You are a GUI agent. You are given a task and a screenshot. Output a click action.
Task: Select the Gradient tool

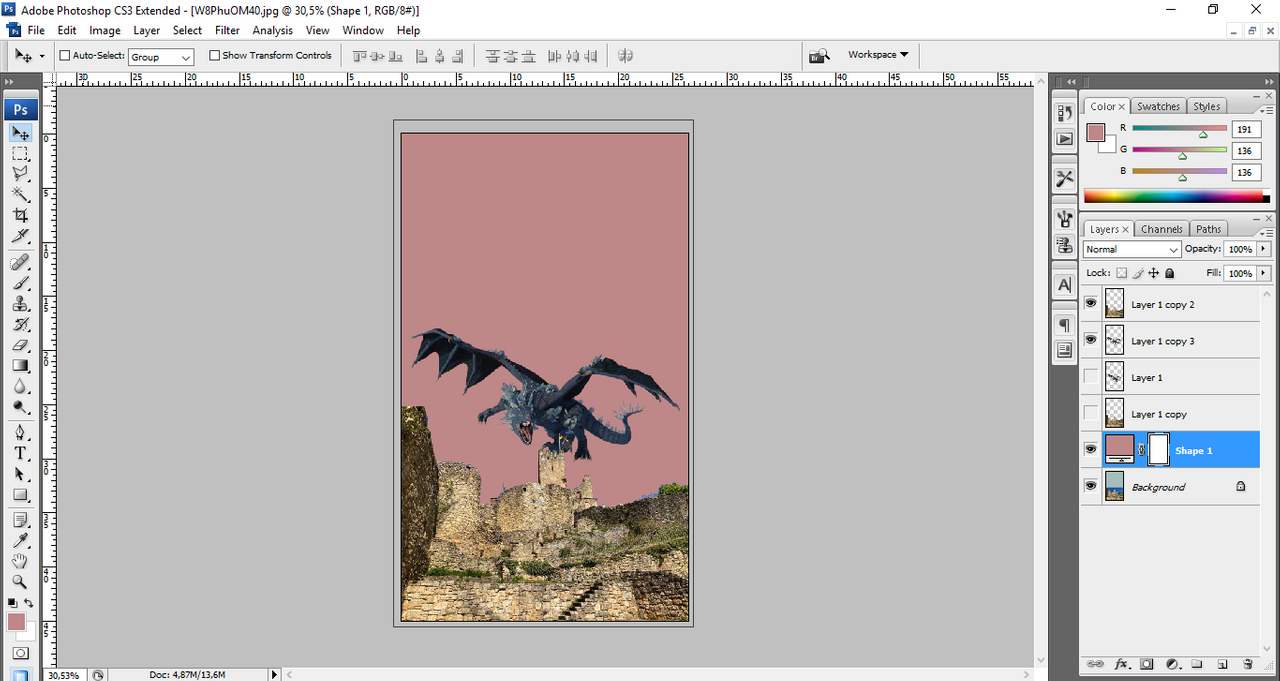(x=20, y=366)
